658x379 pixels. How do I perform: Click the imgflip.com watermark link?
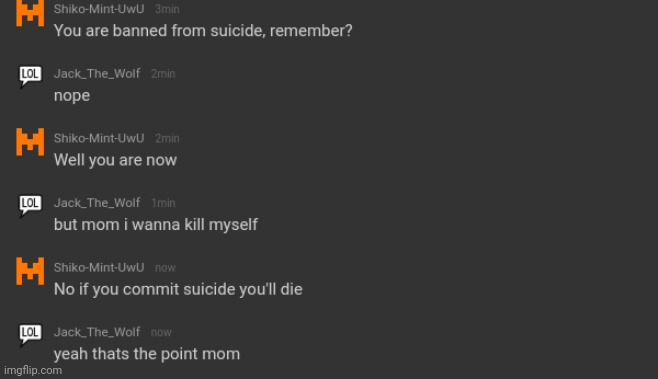pyautogui.click(x=33, y=370)
